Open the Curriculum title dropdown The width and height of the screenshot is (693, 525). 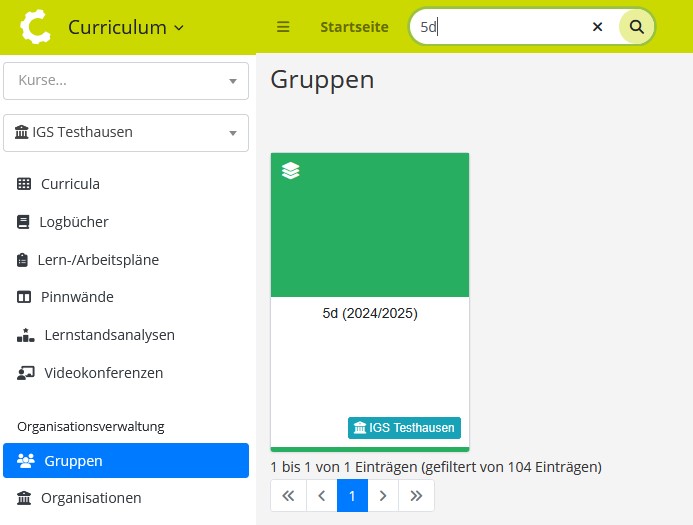click(126, 27)
